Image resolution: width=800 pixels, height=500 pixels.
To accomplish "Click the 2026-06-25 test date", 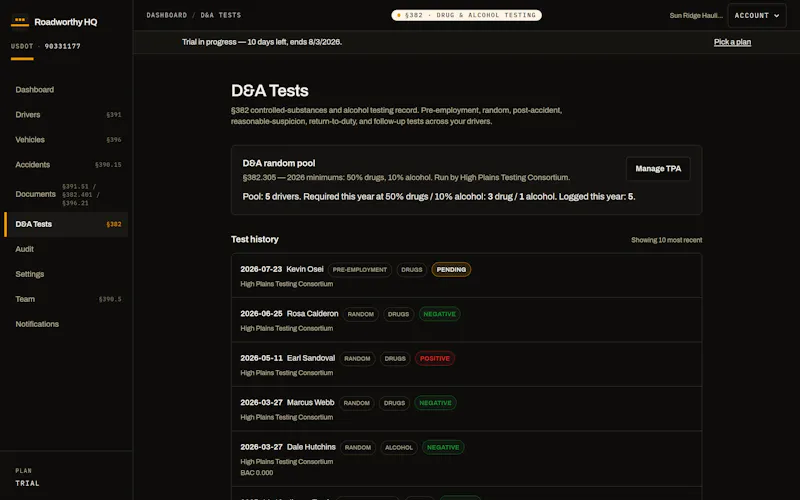I will 261,313.
